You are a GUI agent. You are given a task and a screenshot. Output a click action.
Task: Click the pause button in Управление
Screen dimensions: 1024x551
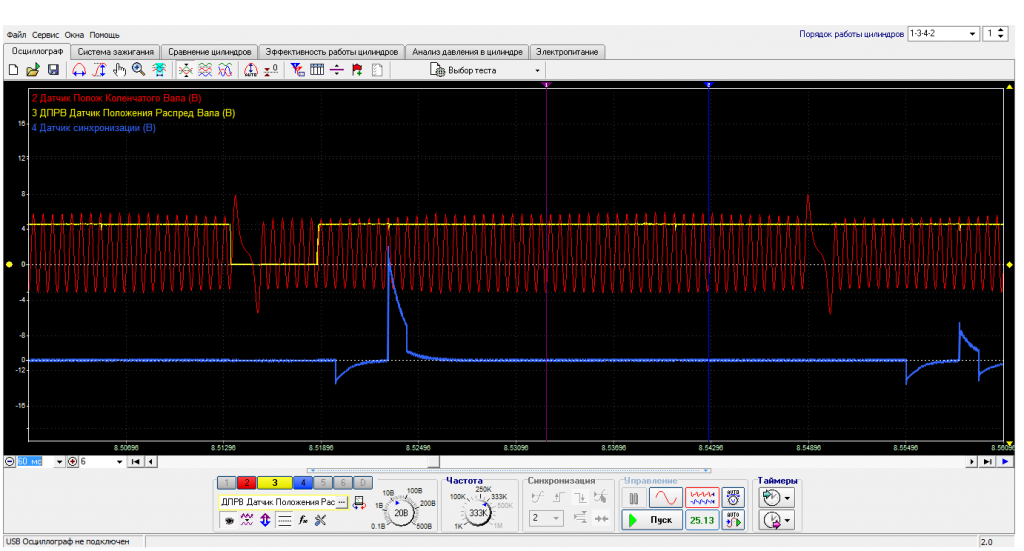pos(633,498)
